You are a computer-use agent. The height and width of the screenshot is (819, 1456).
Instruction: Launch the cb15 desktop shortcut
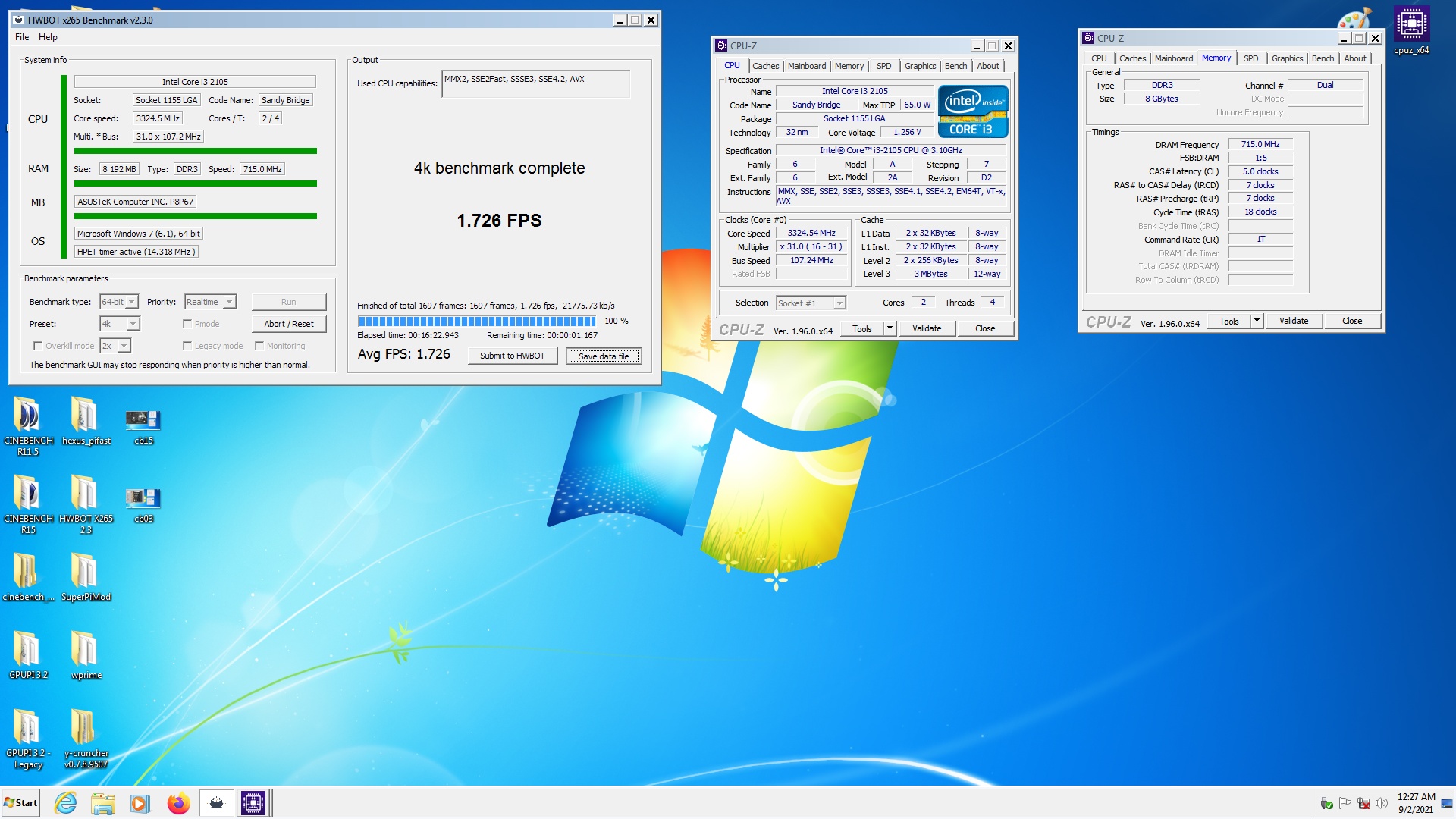pyautogui.click(x=143, y=426)
